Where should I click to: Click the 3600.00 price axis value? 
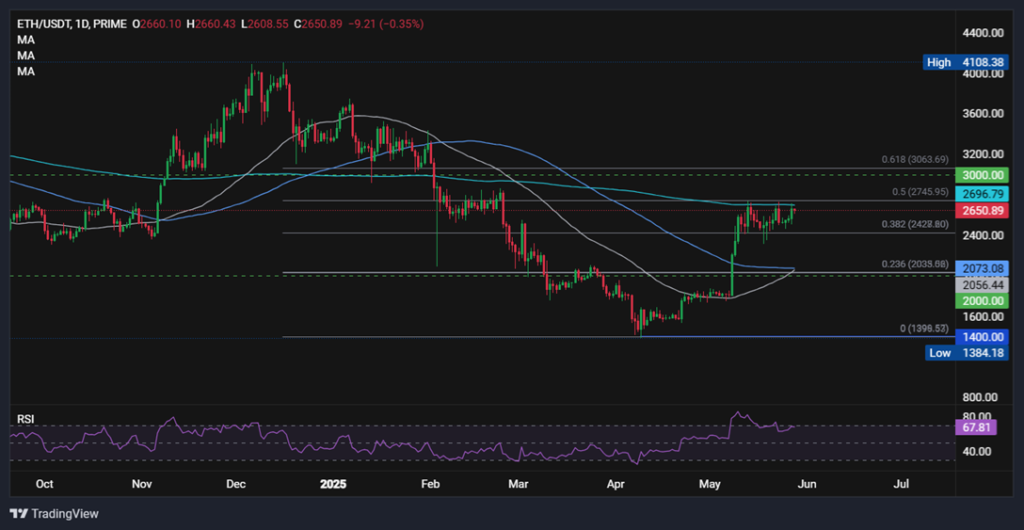[983, 114]
